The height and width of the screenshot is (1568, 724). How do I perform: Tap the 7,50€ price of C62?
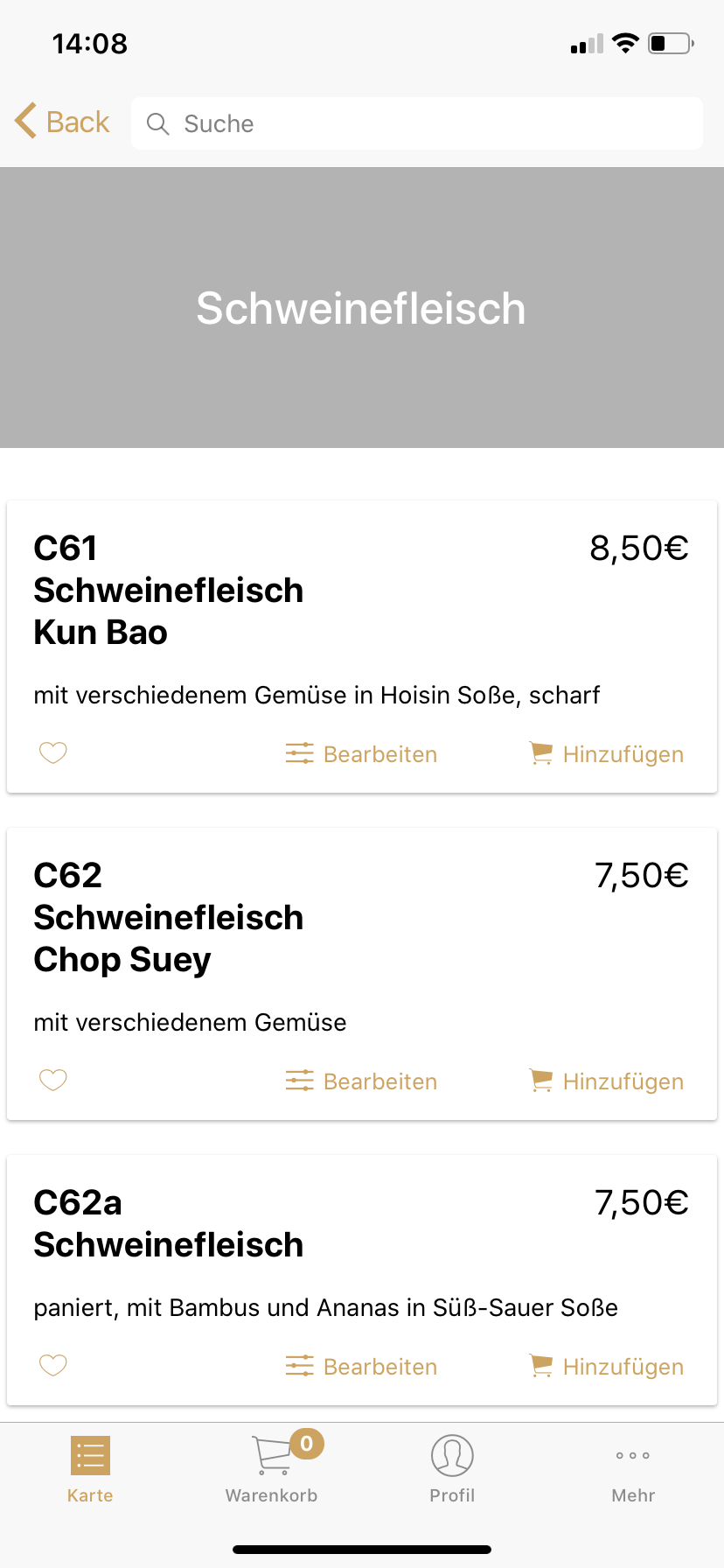[641, 876]
